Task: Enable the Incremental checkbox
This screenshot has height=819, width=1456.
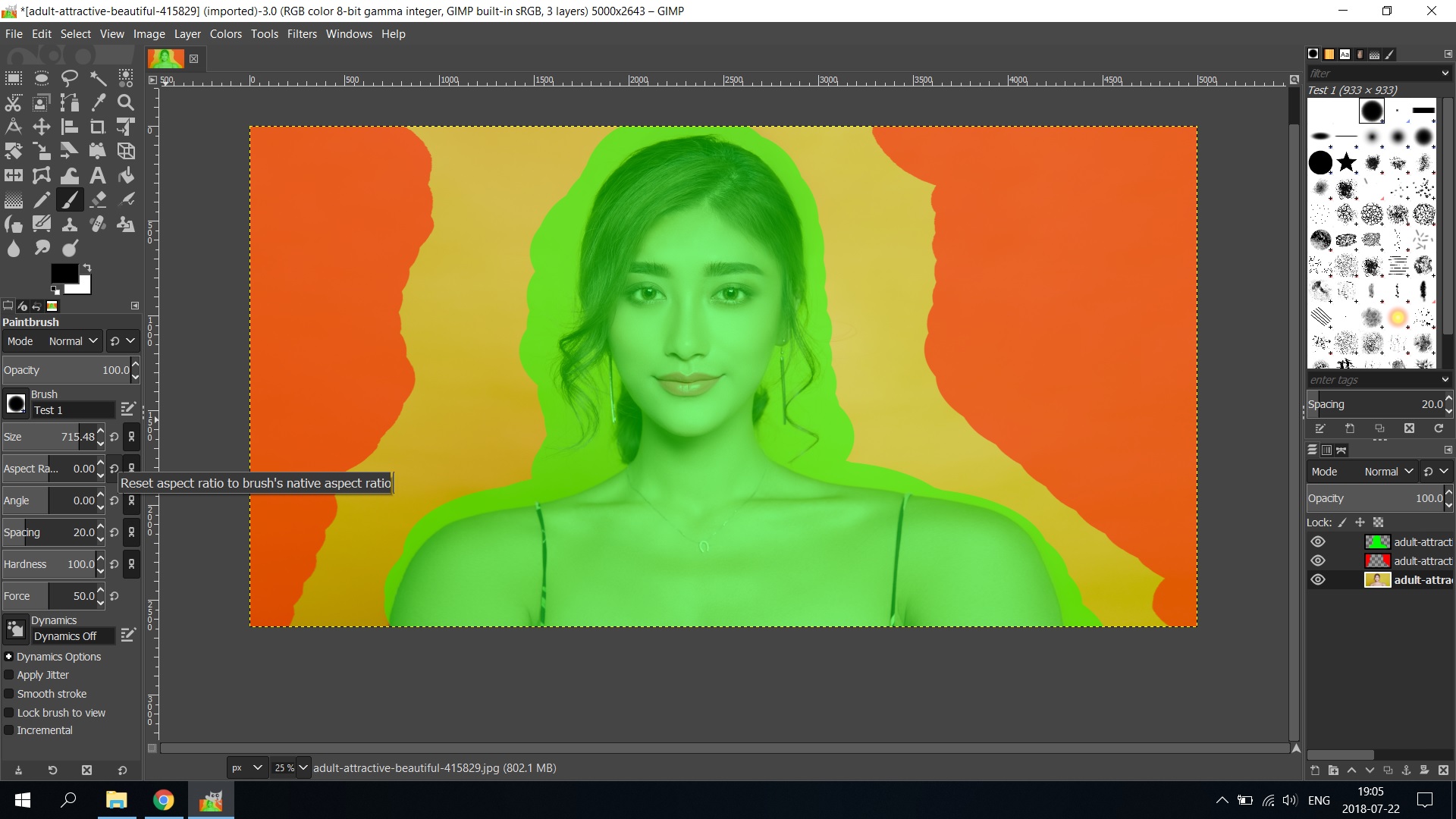Action: click(x=9, y=730)
